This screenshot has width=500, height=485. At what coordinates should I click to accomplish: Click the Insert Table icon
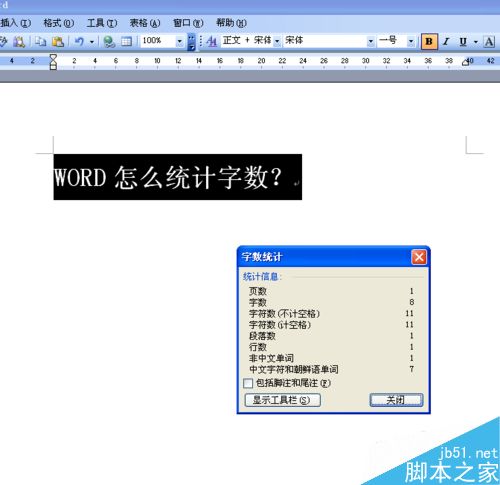click(126, 42)
